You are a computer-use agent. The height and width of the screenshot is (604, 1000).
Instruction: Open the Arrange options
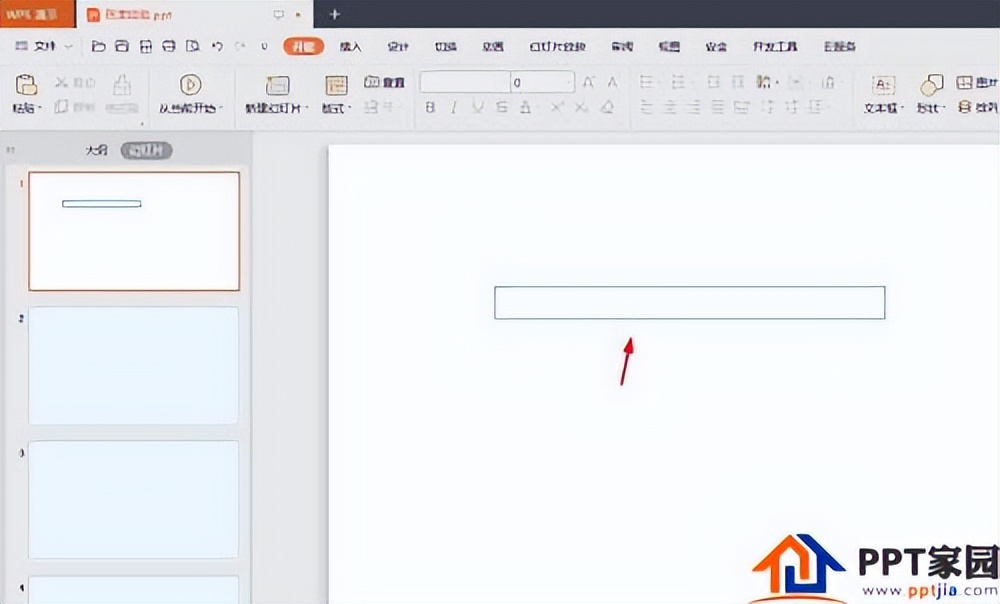coord(977,107)
